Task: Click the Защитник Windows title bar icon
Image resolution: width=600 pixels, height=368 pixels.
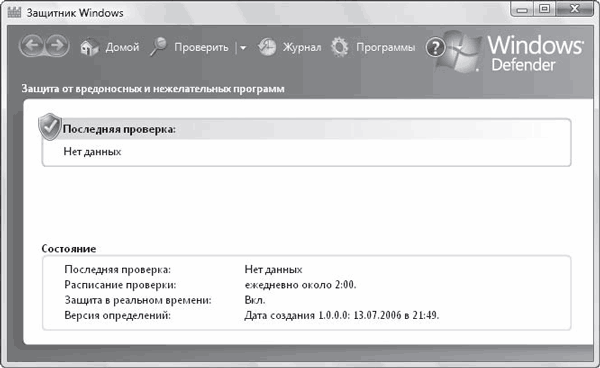Action: click(14, 12)
